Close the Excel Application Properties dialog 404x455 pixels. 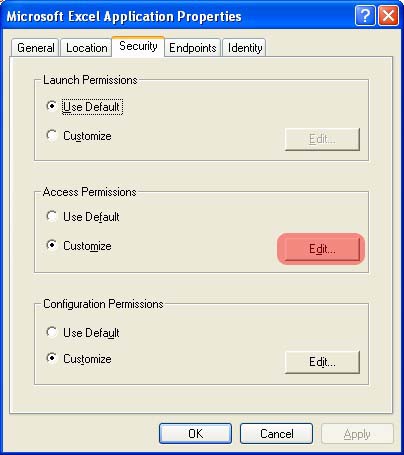388,15
